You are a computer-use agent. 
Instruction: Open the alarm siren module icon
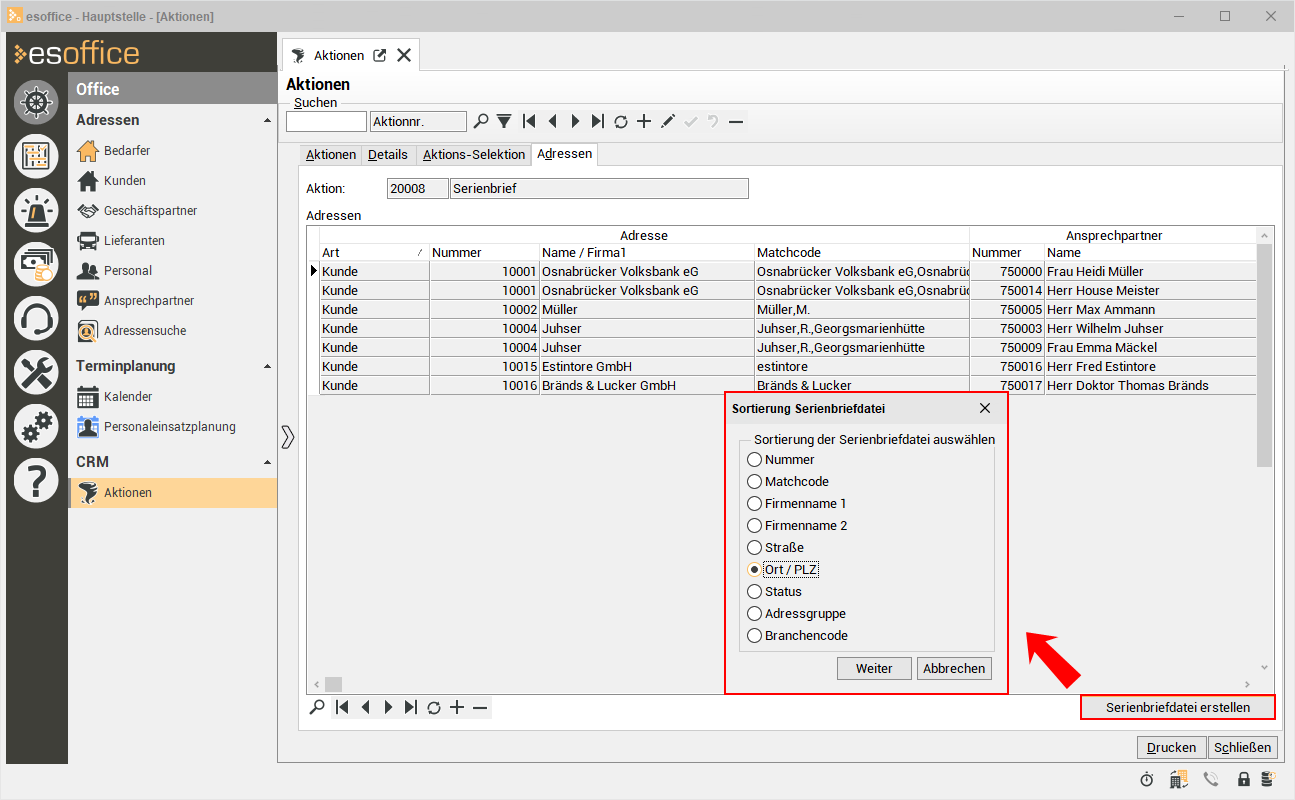click(x=36, y=210)
